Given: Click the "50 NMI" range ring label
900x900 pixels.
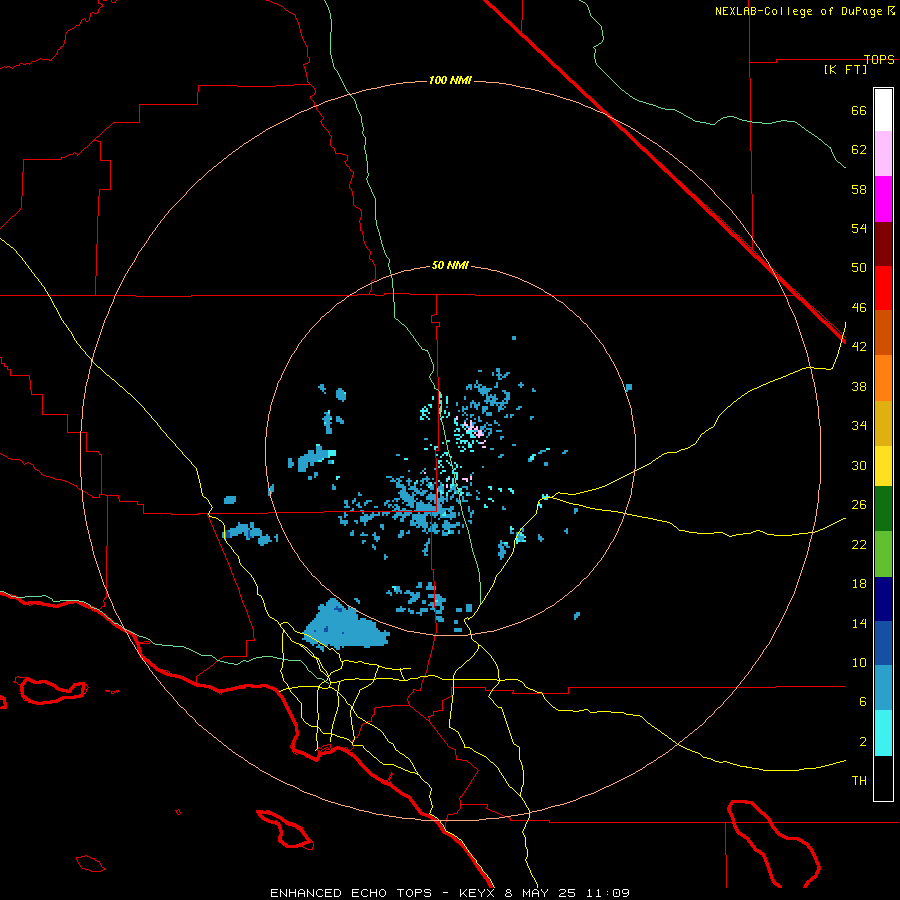Looking at the screenshot, I should [x=450, y=265].
